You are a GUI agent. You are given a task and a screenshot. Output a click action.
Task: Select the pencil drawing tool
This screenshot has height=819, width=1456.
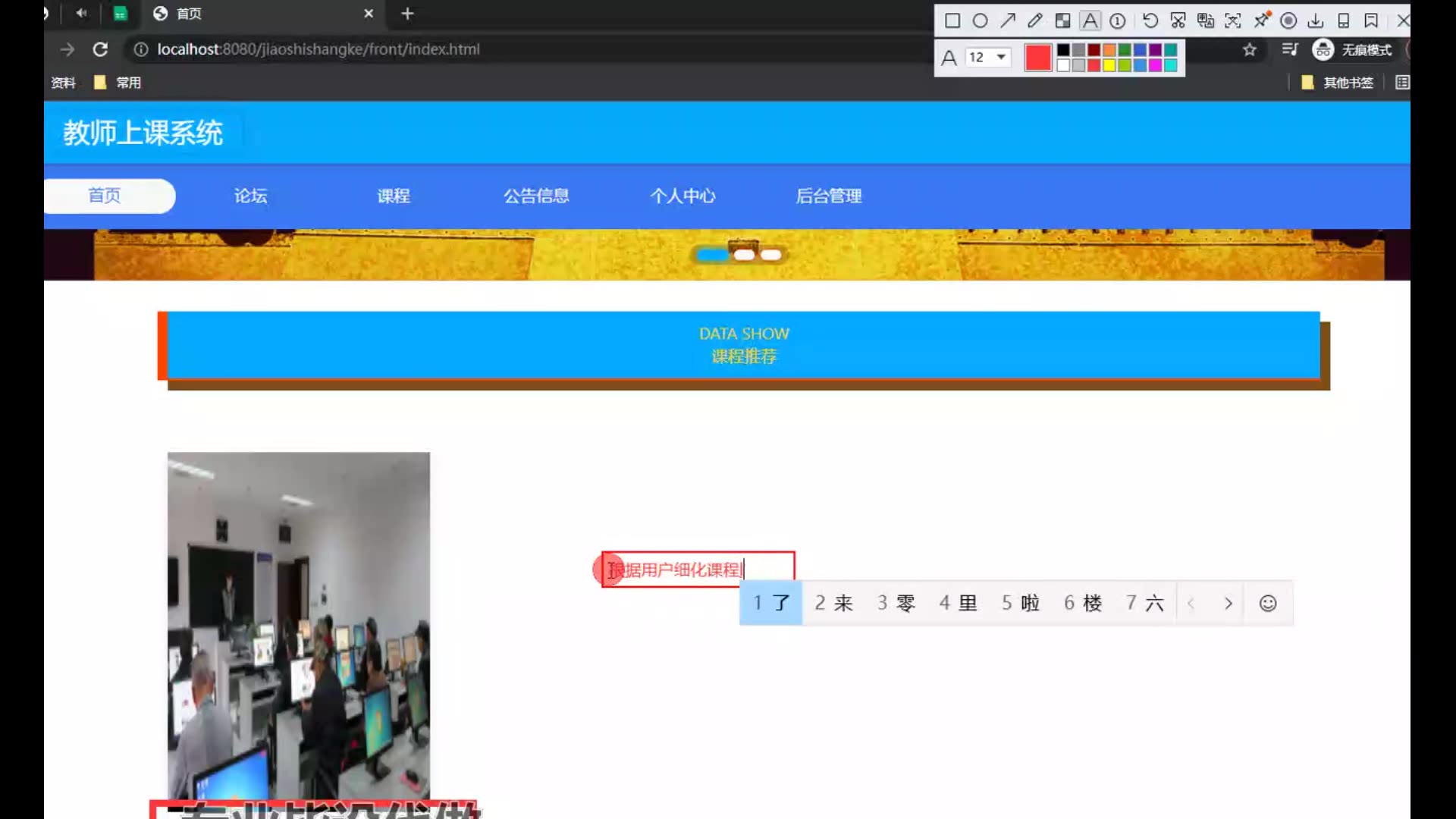pyautogui.click(x=1035, y=20)
